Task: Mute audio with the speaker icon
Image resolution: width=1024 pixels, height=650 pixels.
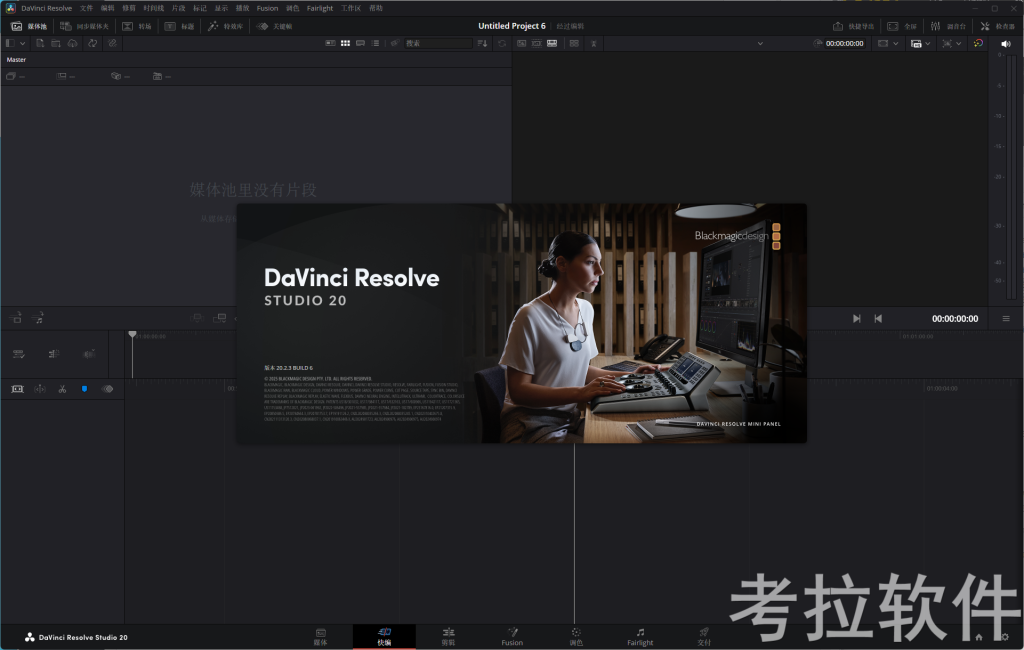Action: click(x=1006, y=43)
